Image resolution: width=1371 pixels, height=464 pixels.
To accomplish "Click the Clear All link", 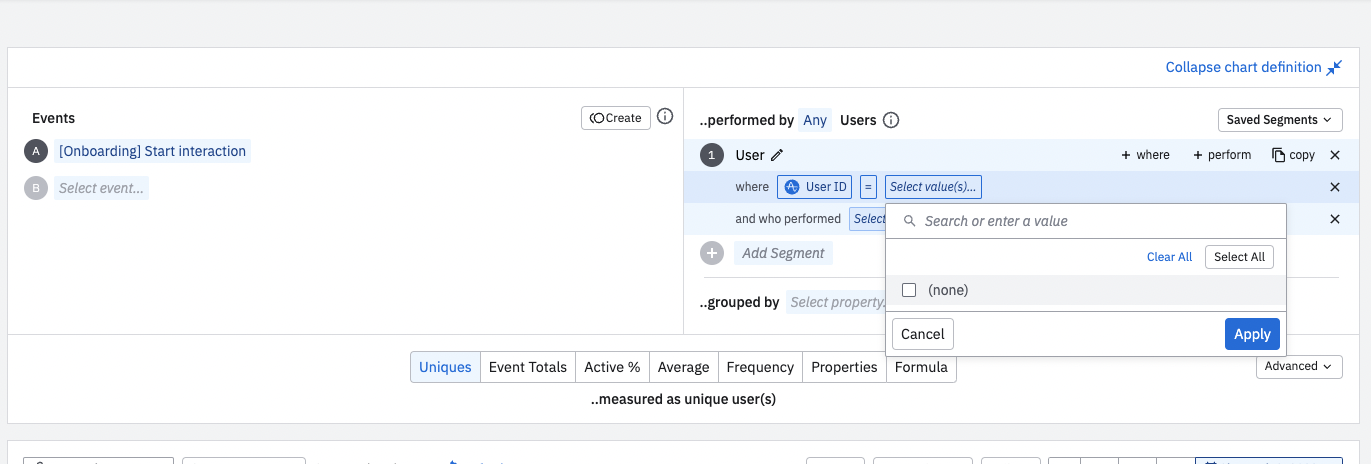I will click(1169, 257).
